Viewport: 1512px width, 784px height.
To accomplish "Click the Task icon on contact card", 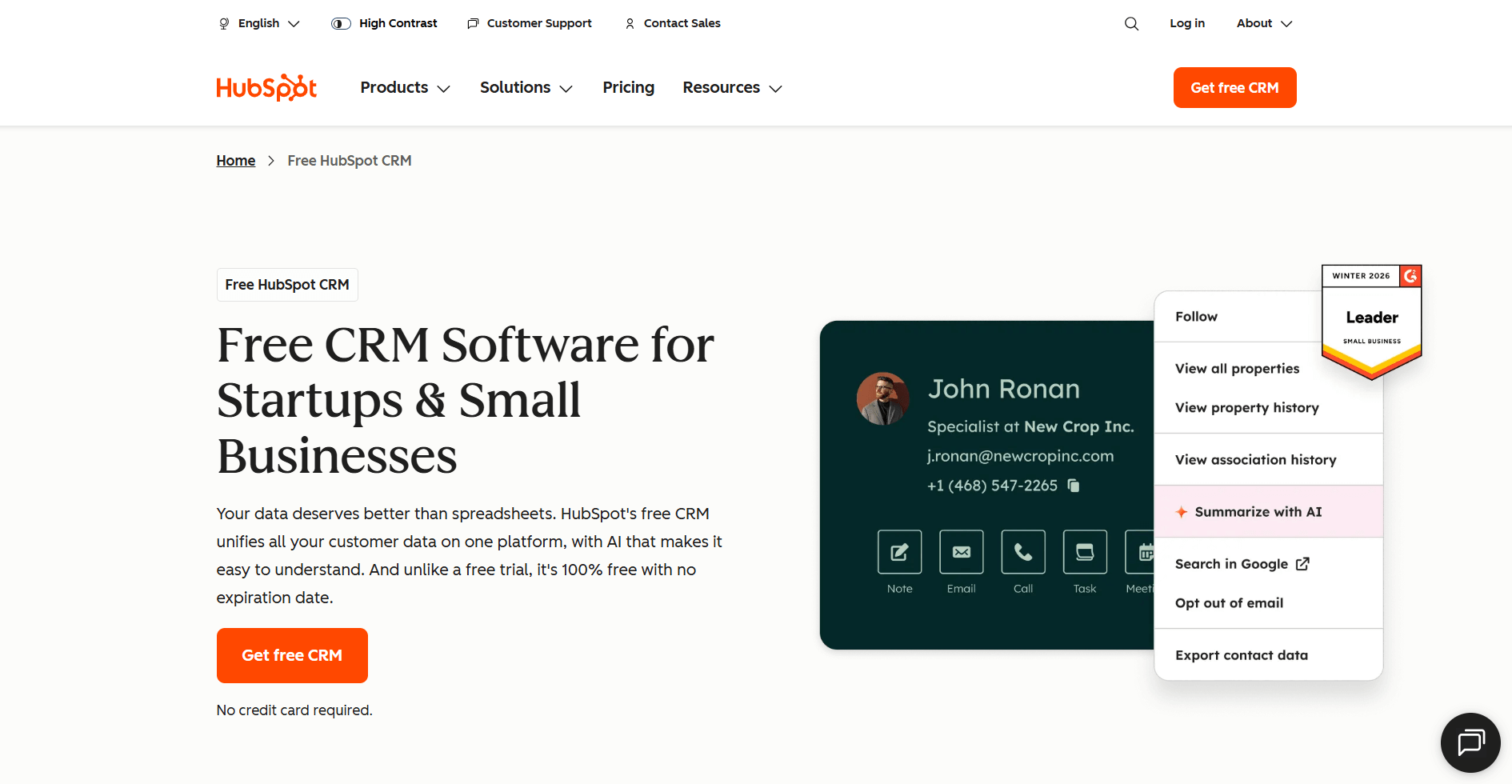I will click(x=1085, y=552).
